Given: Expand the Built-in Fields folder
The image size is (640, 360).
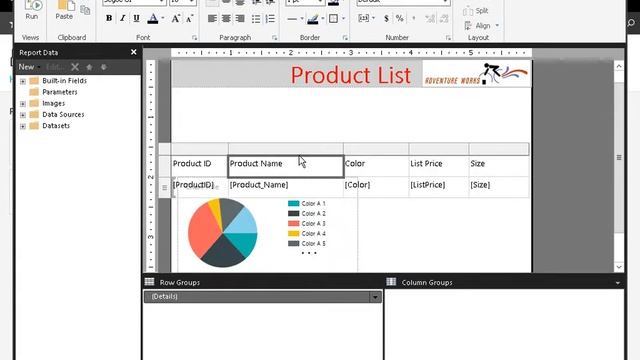Looking at the screenshot, I should point(23,81).
